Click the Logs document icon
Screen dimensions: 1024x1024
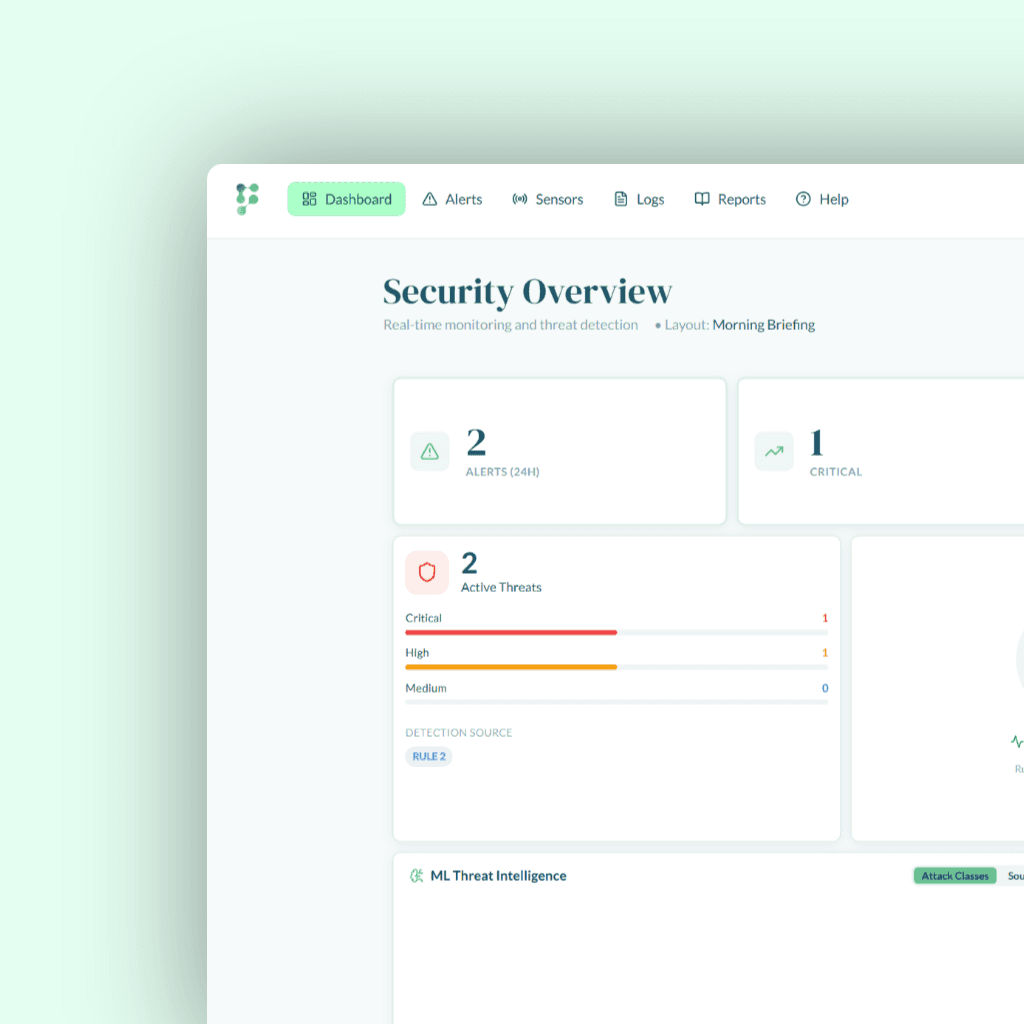click(x=621, y=199)
